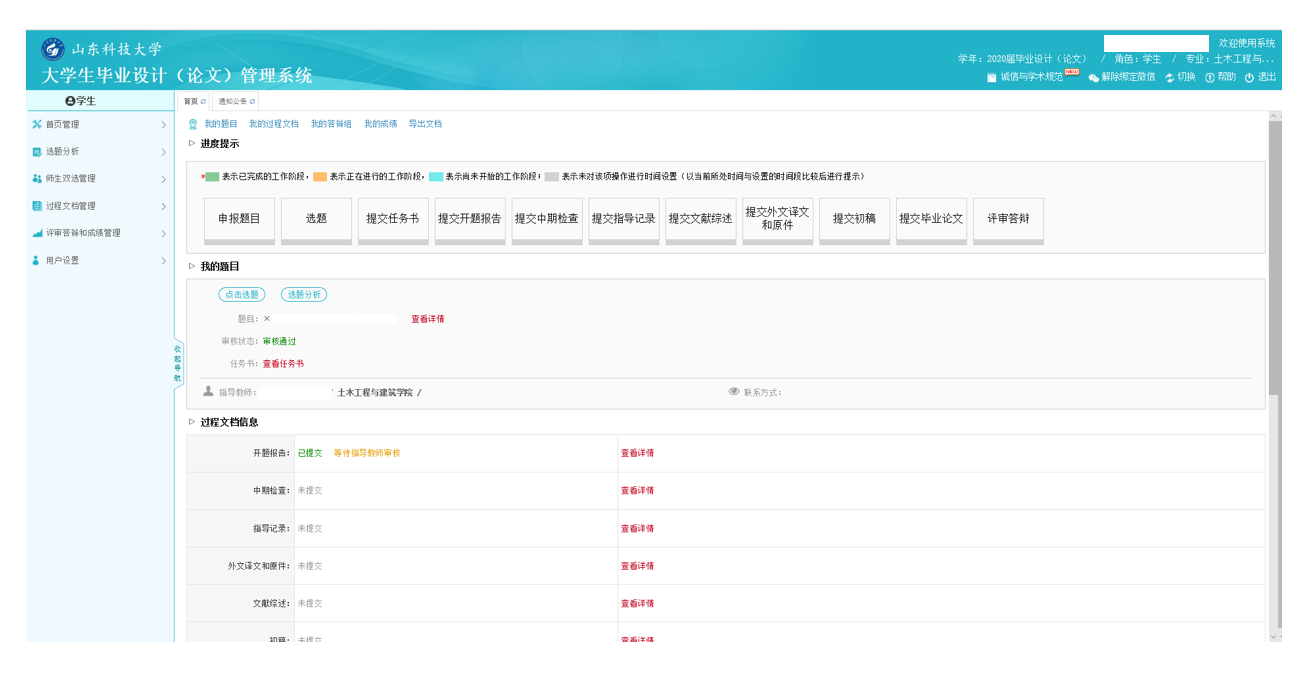Click the 过程文档管理 sidebar icon
Viewport: 1302px width, 673px height.
tap(37, 206)
